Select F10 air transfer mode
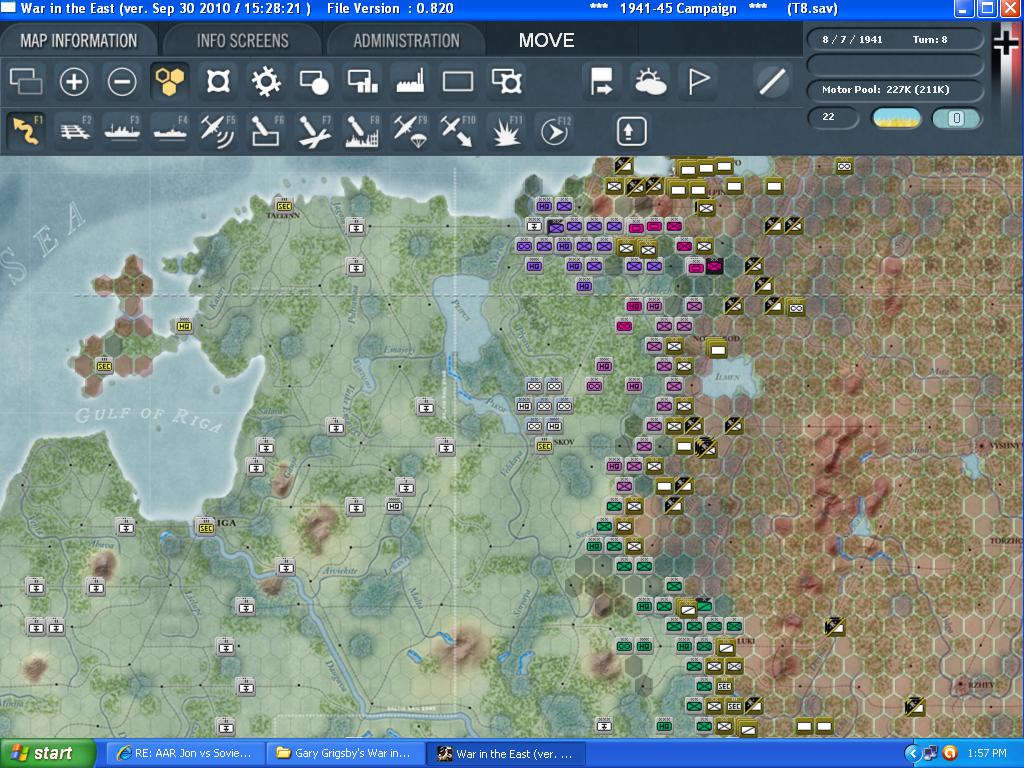1024x768 pixels. click(x=458, y=130)
